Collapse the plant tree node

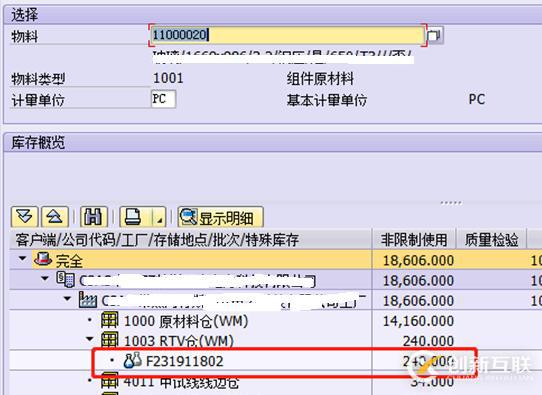tap(68, 299)
